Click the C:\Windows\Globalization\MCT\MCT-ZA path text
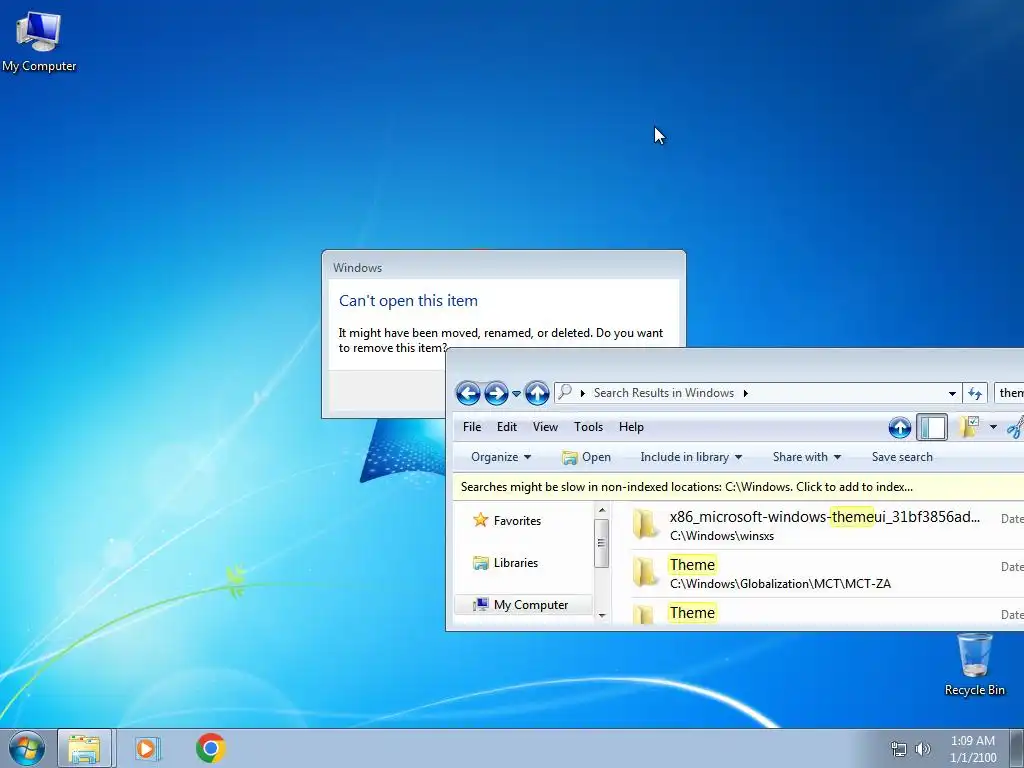This screenshot has height=768, width=1024. 780,584
